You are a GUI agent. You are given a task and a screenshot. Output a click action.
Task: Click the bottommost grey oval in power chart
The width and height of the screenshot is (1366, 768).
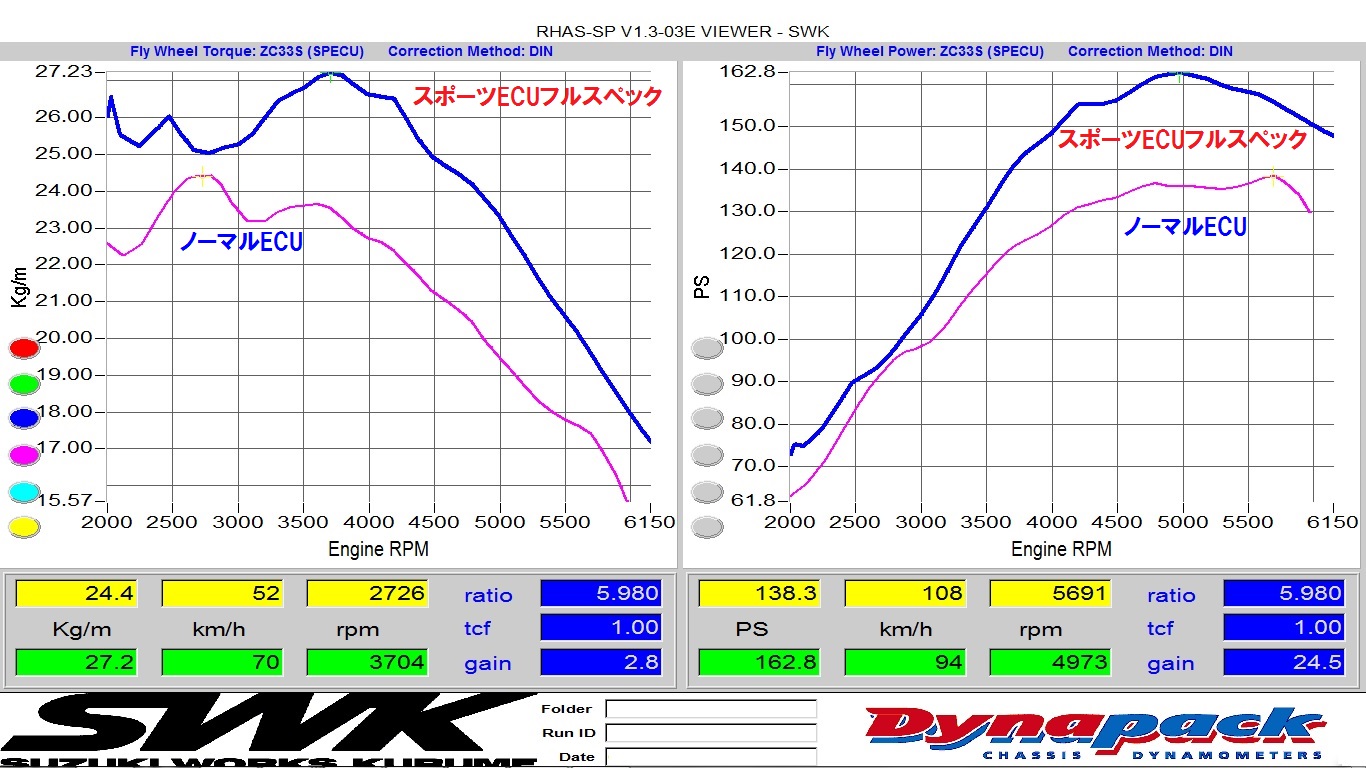tap(707, 527)
